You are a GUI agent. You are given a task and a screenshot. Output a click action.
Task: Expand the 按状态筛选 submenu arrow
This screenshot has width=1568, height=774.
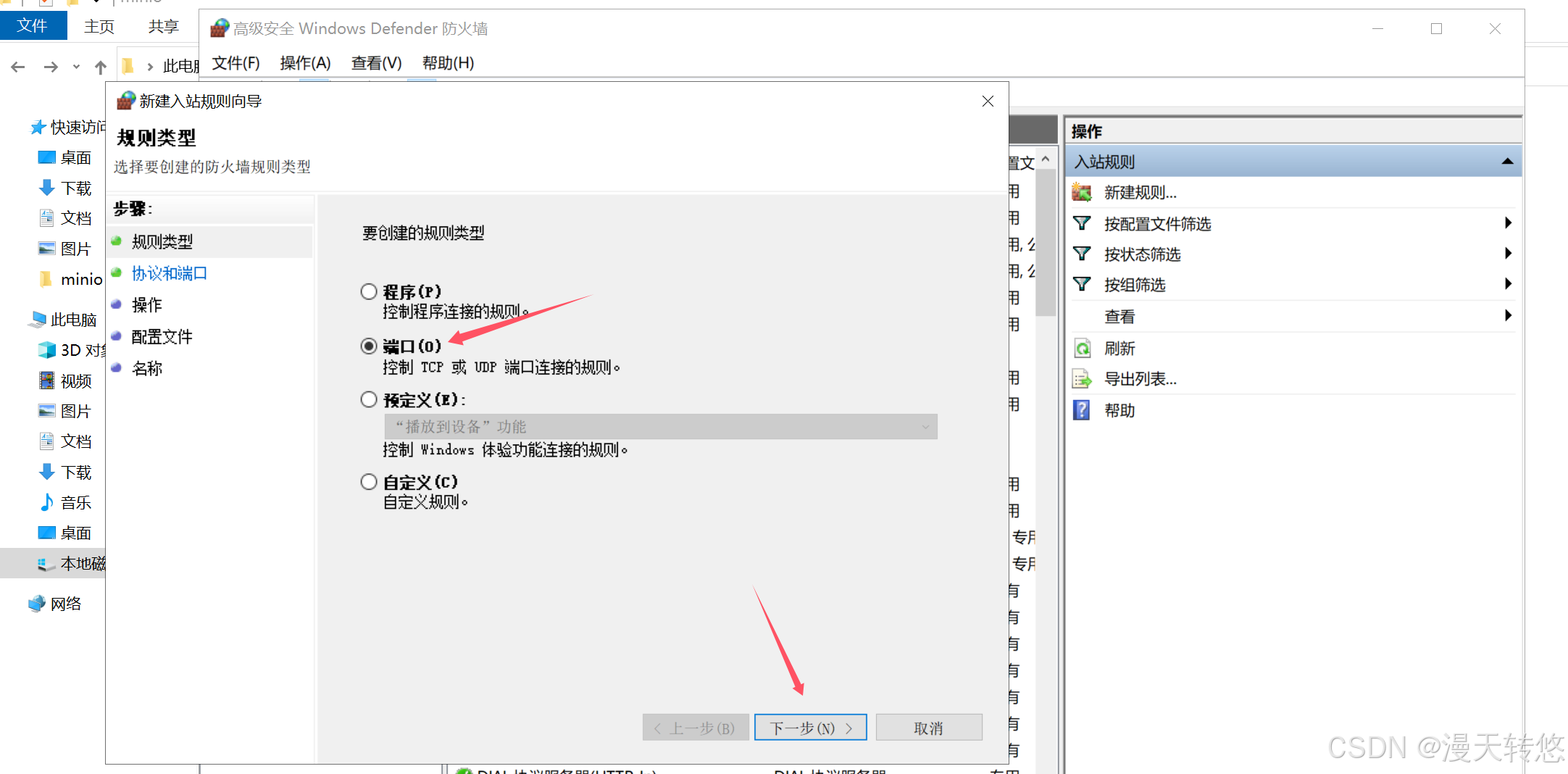[x=1508, y=253]
